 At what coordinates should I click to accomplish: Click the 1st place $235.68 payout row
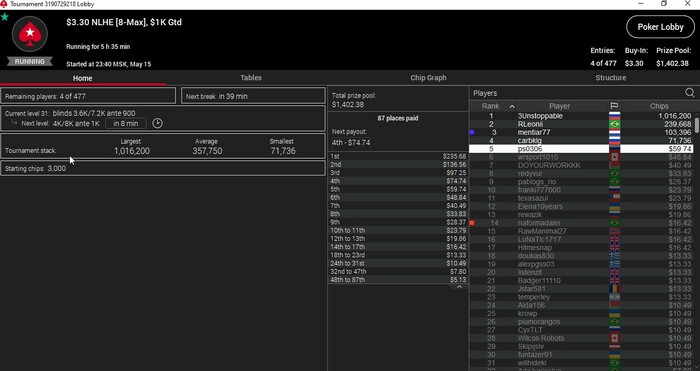[398, 156]
